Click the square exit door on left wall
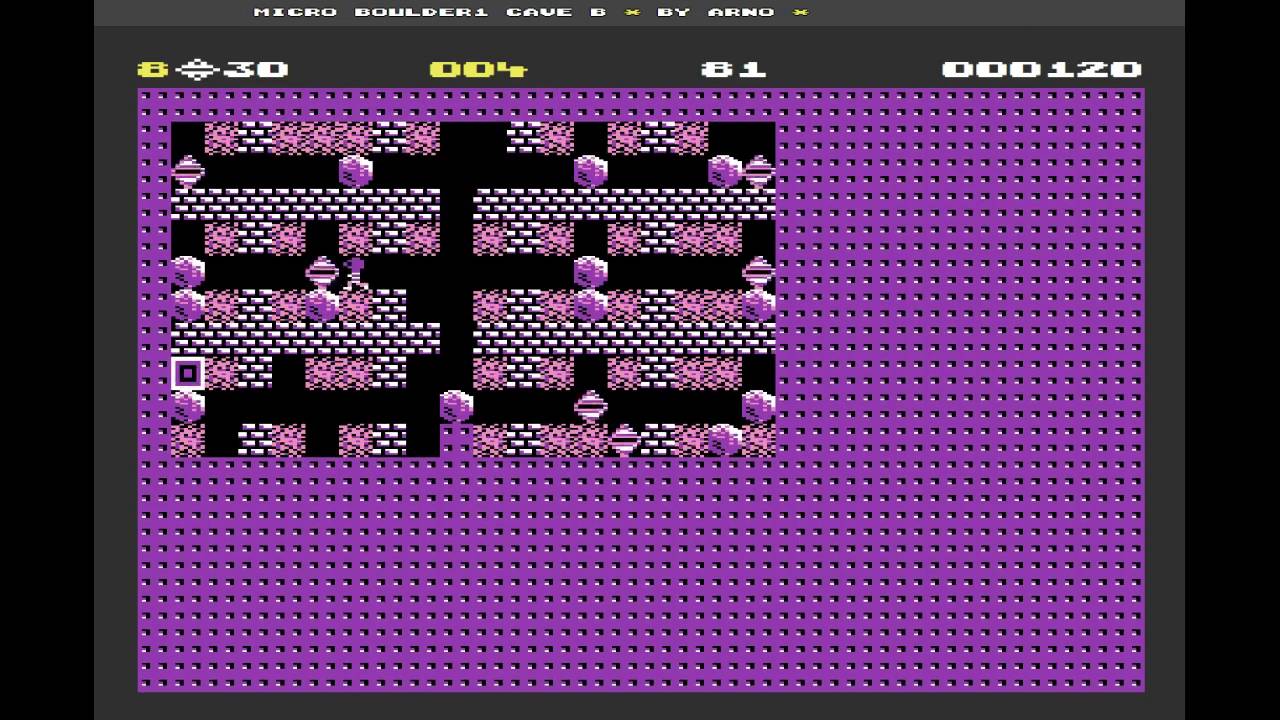The width and height of the screenshot is (1280, 720). (x=188, y=373)
